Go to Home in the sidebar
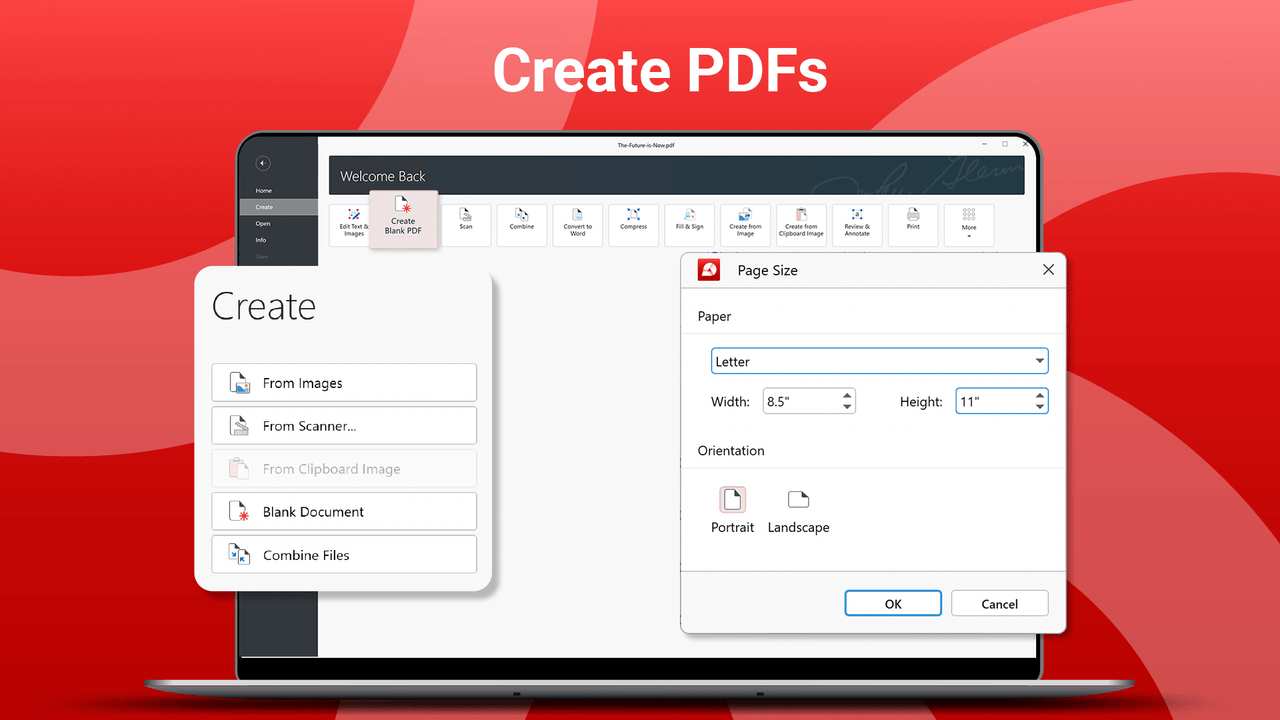This screenshot has width=1280, height=720. [263, 190]
